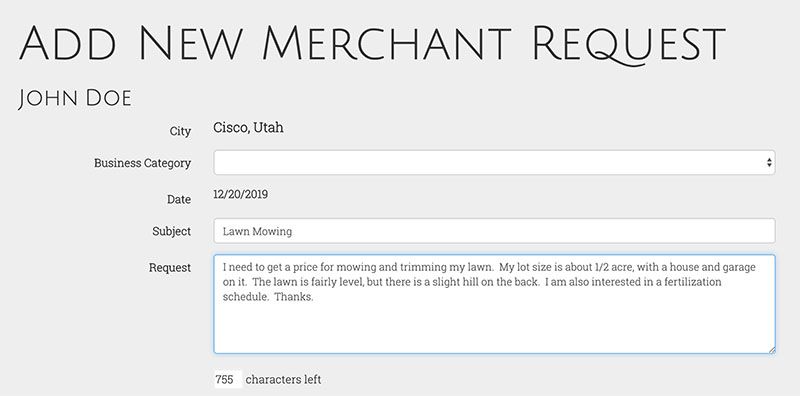Click the City label
This screenshot has width=800, height=396.
(180, 131)
